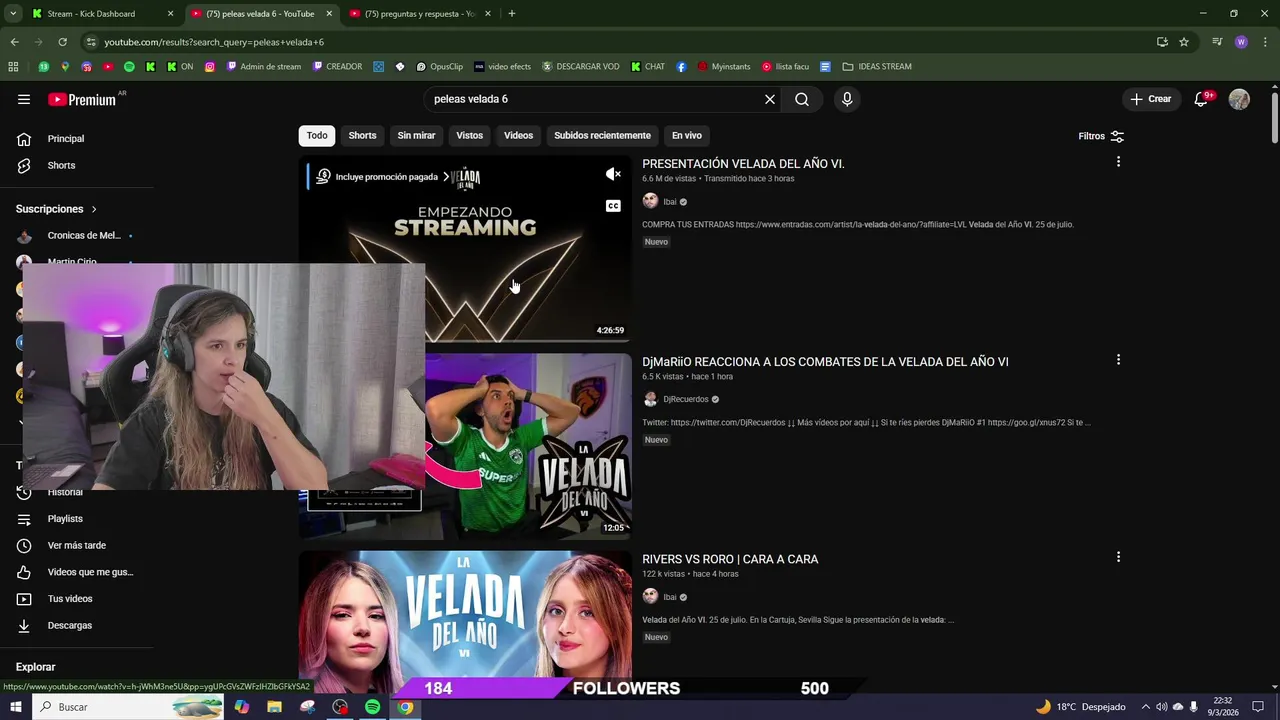Select the Sin mirar filter chip
The height and width of the screenshot is (720, 1280).
[416, 135]
